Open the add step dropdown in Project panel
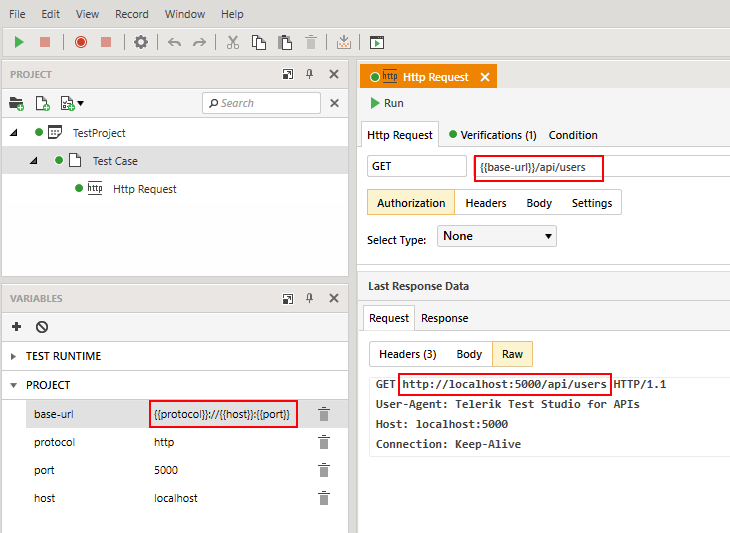 pyautogui.click(x=72, y=103)
